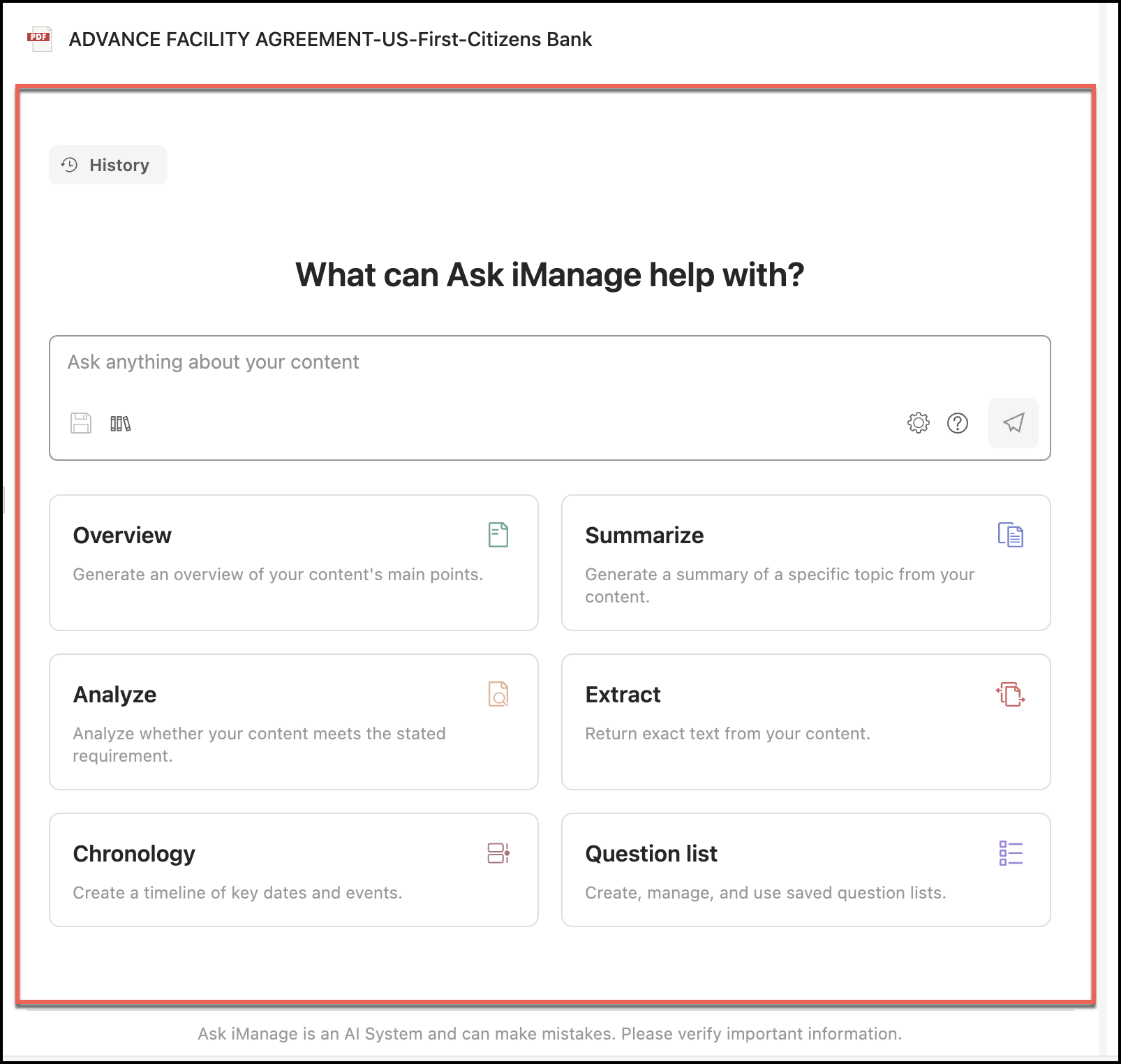
Task: Click the help question mark icon
Action: (957, 423)
